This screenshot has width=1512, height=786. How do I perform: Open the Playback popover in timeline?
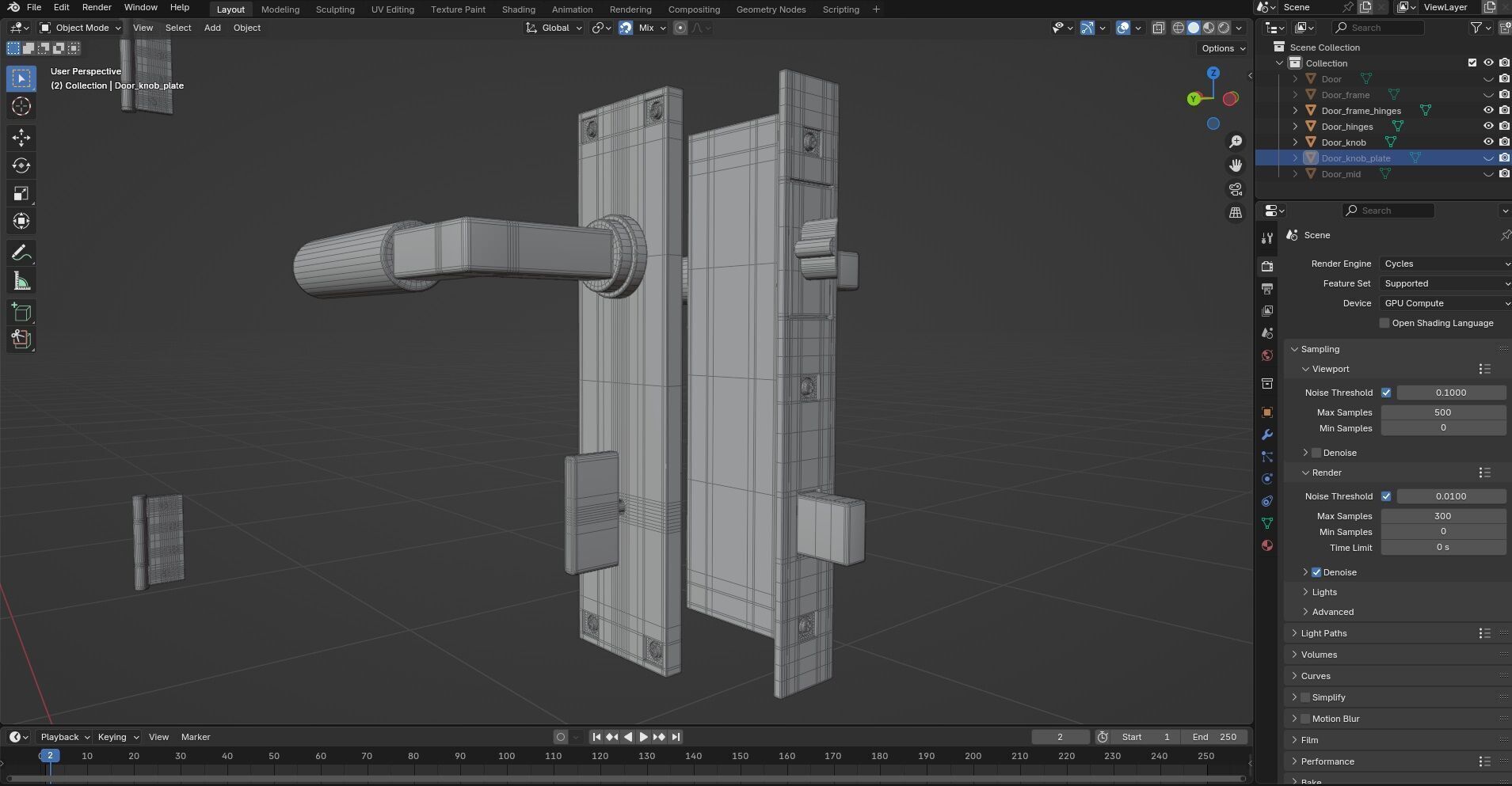(x=64, y=737)
